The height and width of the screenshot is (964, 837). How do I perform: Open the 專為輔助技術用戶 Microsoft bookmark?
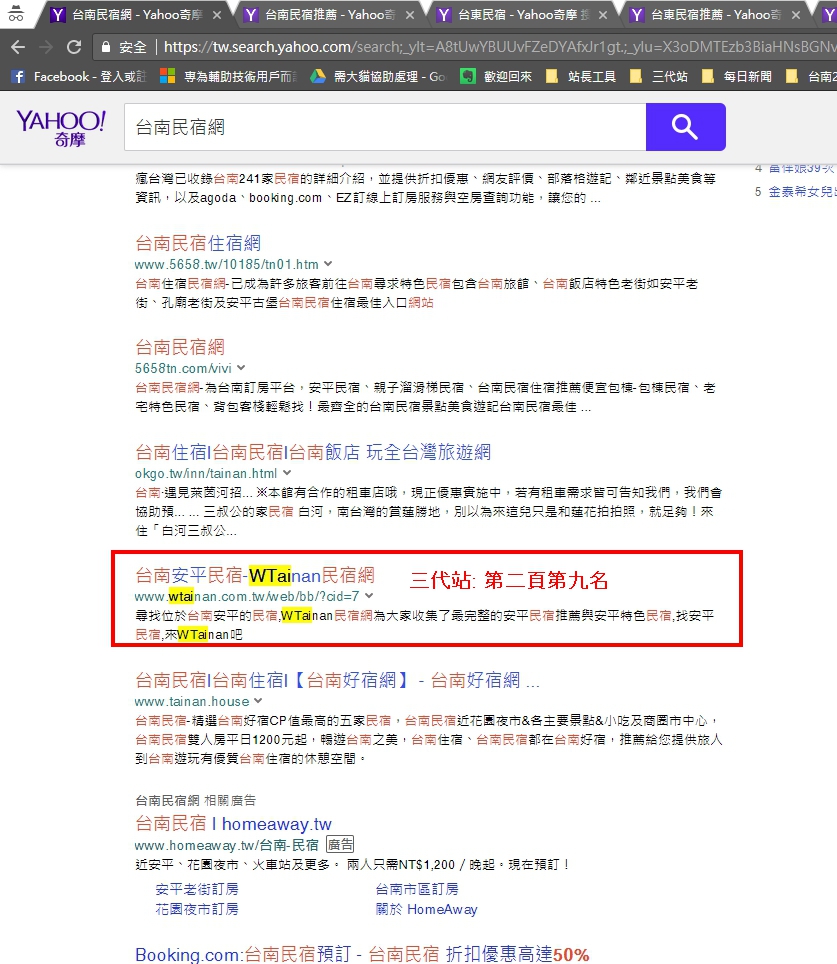[229, 76]
